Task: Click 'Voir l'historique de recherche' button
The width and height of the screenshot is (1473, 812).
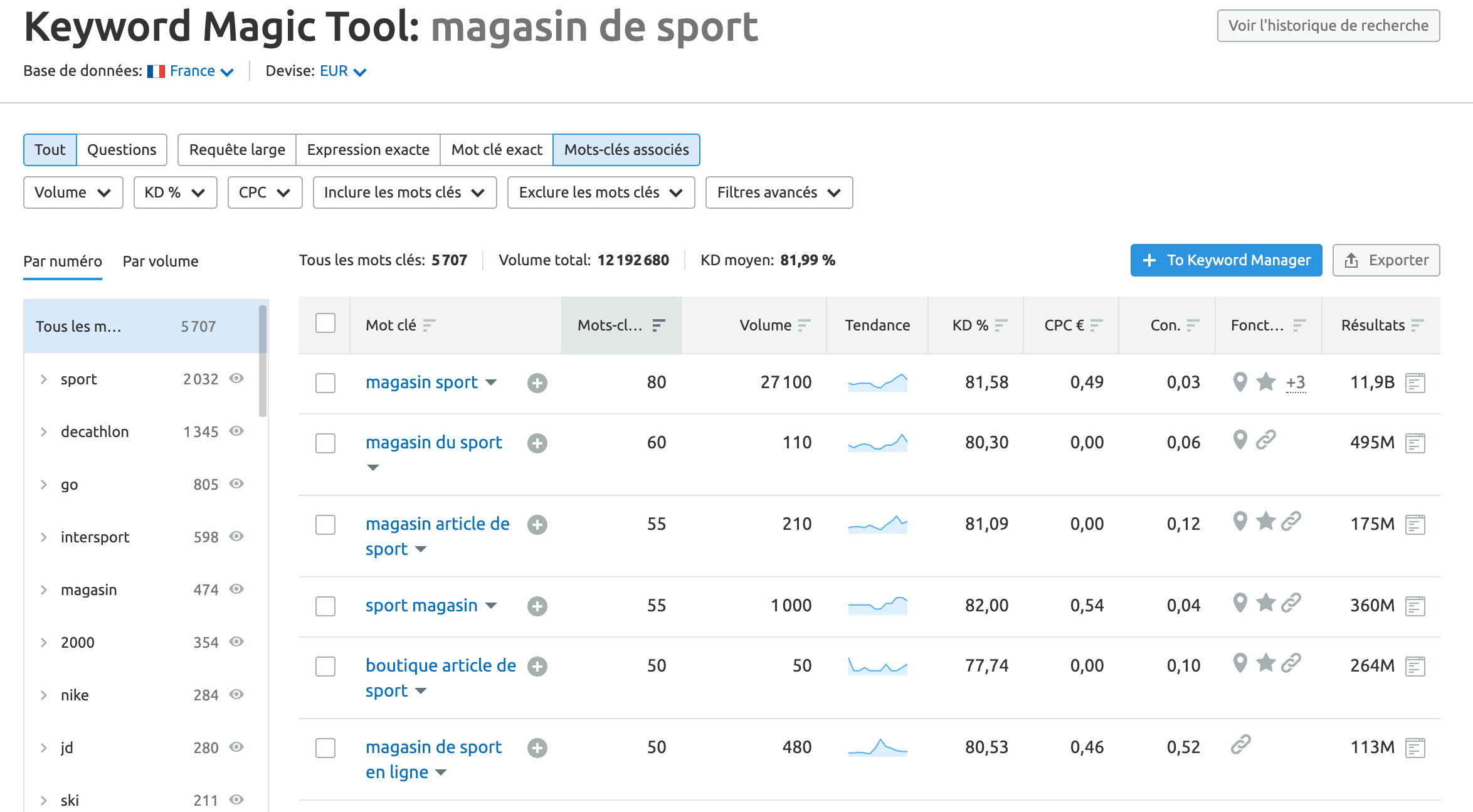Action: 1328,26
